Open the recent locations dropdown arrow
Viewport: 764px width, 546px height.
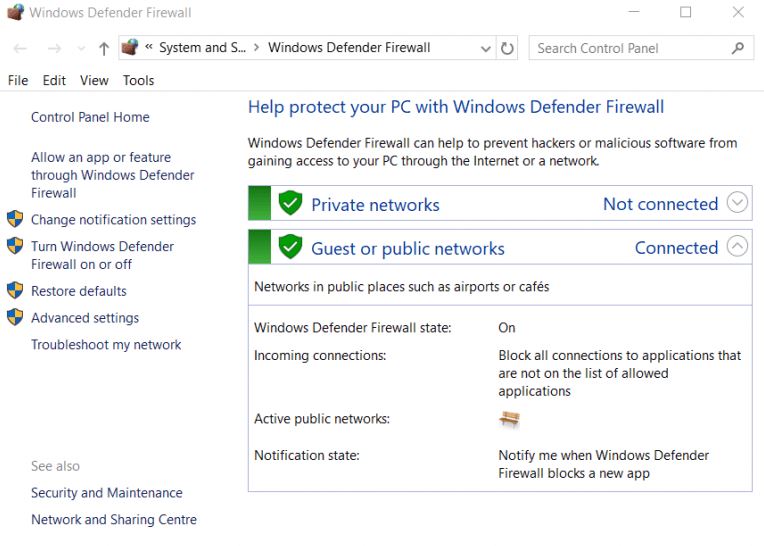81,49
